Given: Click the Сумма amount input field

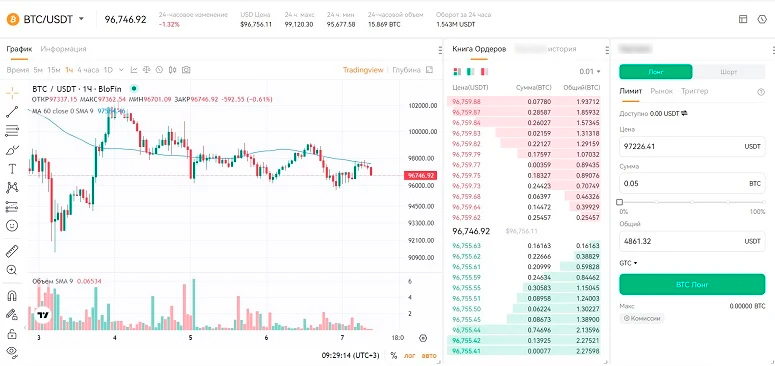Looking at the screenshot, I should (692, 183).
